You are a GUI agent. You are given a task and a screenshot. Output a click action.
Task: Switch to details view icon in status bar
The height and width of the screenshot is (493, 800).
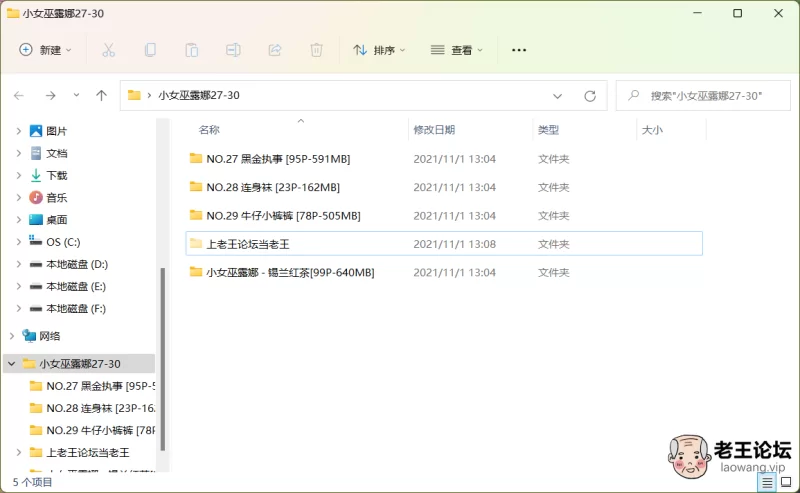[x=767, y=482]
